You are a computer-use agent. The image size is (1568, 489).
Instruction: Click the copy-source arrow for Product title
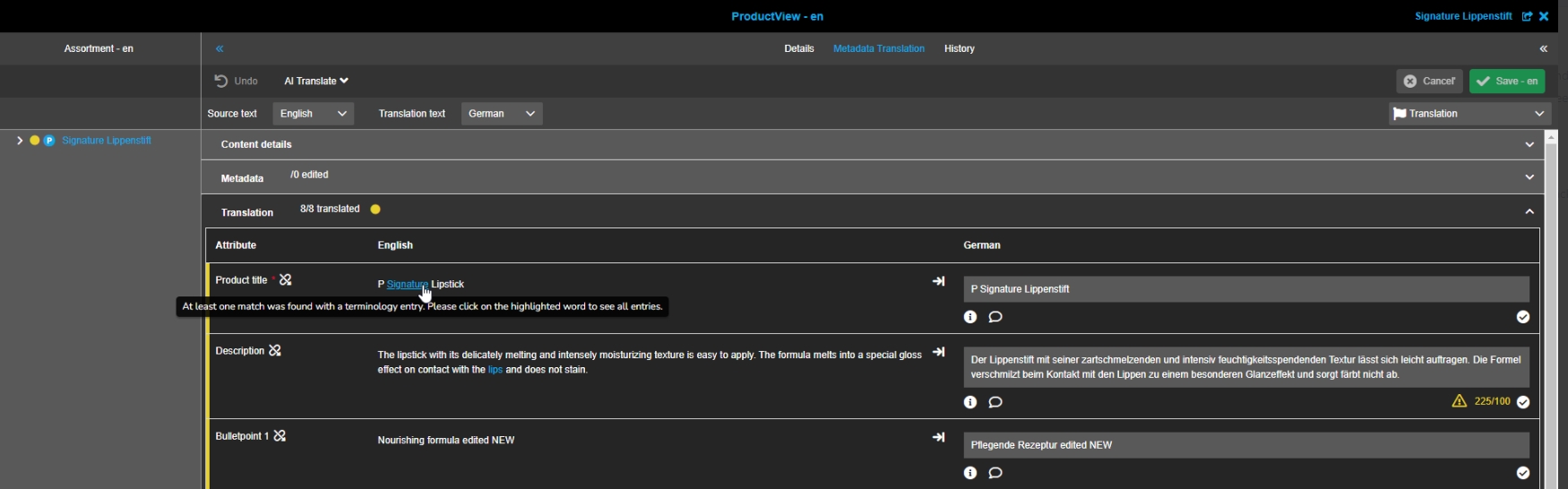(938, 281)
